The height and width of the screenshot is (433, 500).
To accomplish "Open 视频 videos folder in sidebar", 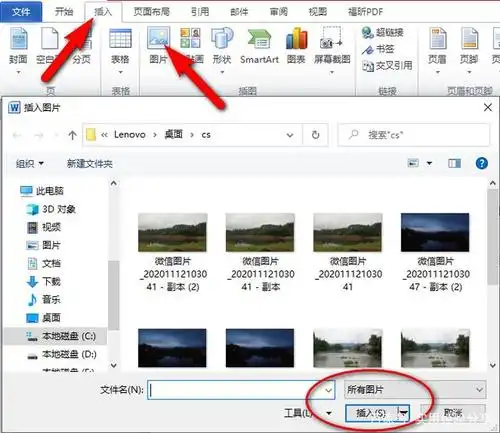I will coord(43,227).
